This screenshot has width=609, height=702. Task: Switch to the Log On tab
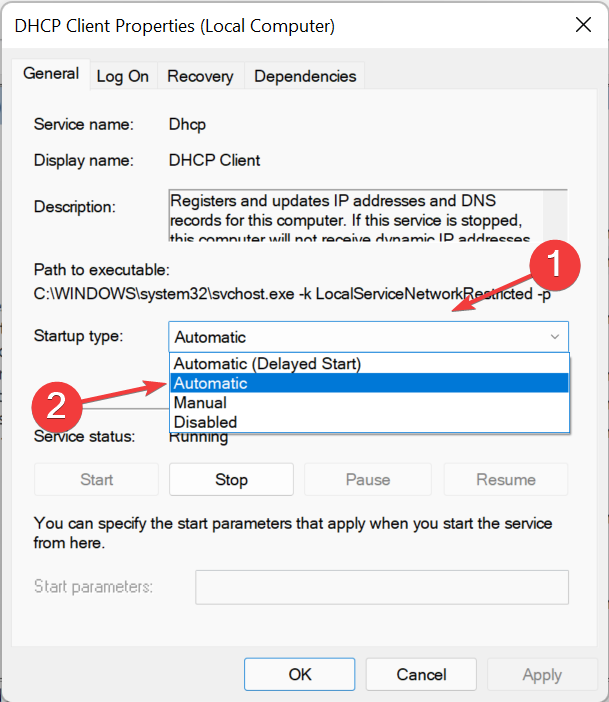click(122, 76)
